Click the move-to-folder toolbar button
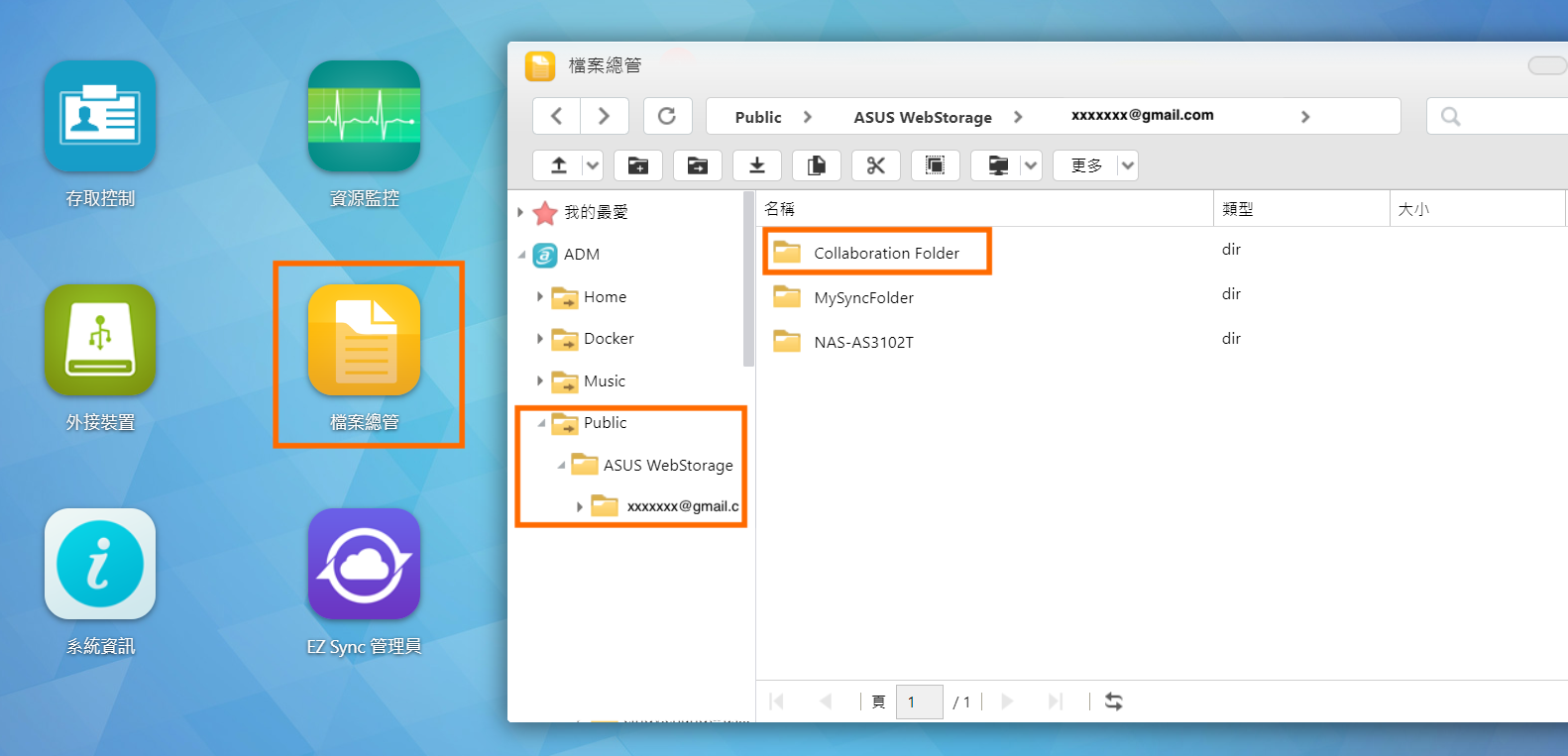The height and width of the screenshot is (756, 1568). click(698, 165)
